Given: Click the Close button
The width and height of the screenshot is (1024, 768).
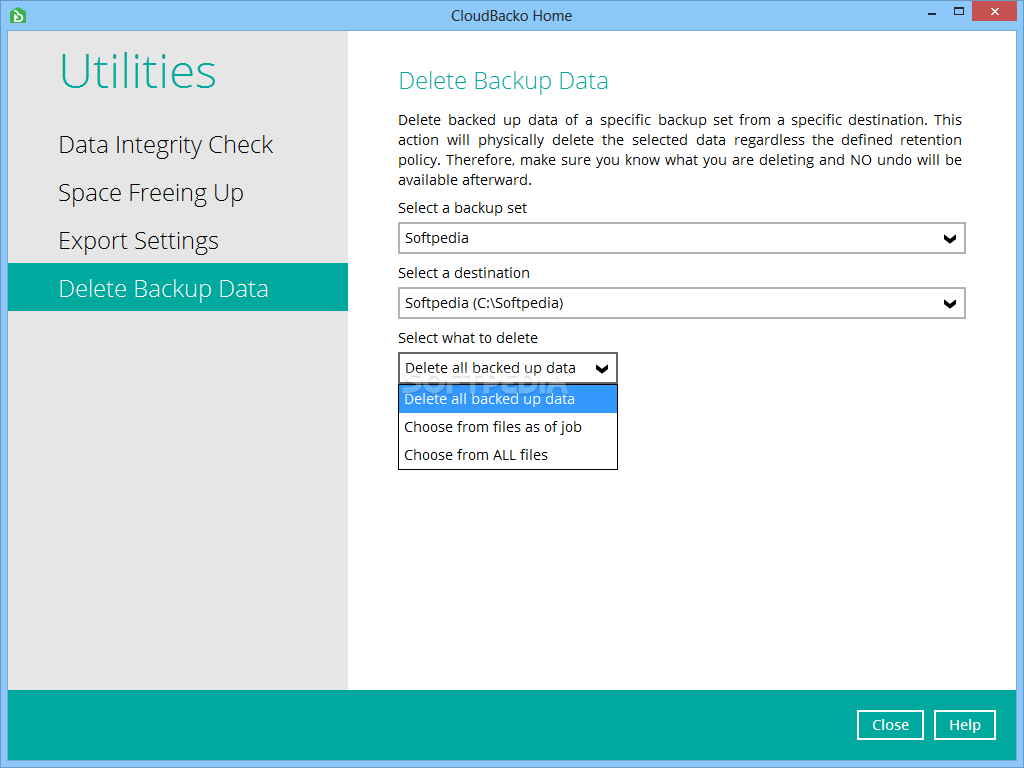Looking at the screenshot, I should click(890, 725).
